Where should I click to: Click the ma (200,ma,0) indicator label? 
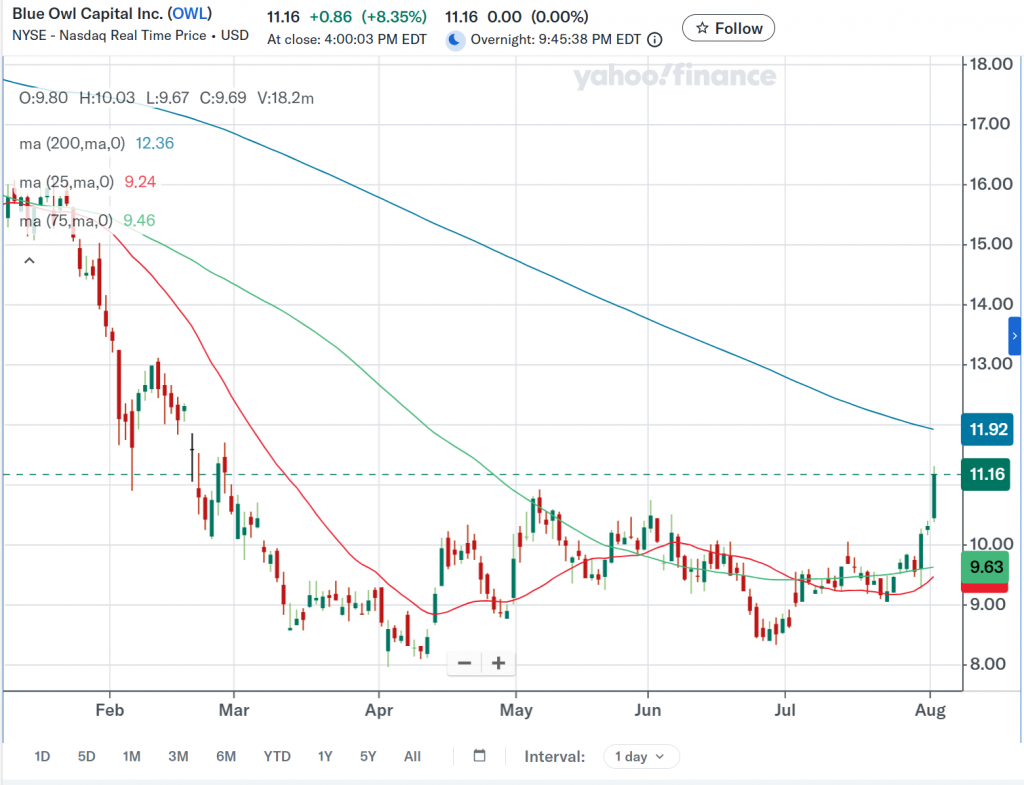72,143
